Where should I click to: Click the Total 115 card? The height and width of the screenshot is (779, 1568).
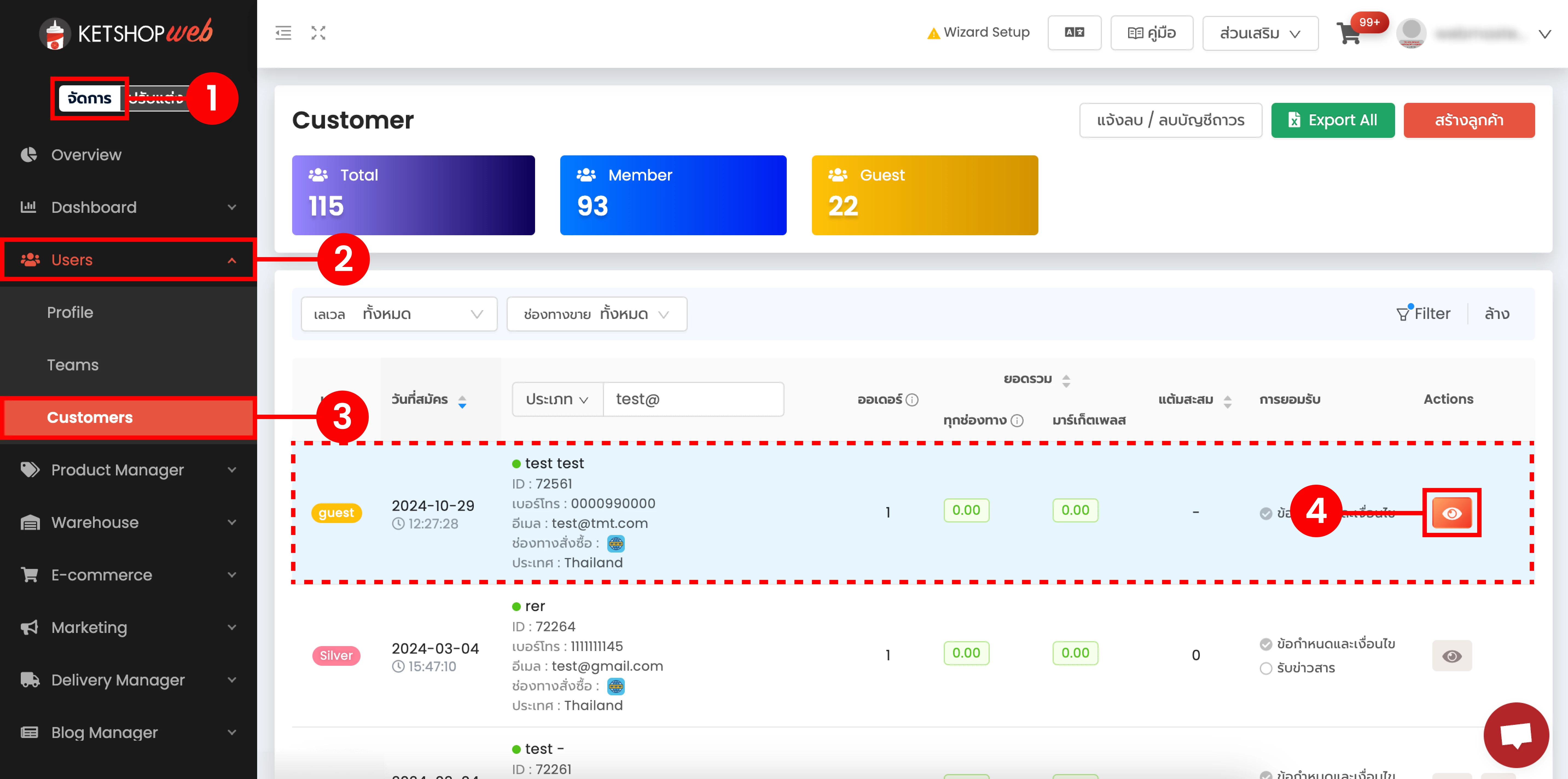413,195
